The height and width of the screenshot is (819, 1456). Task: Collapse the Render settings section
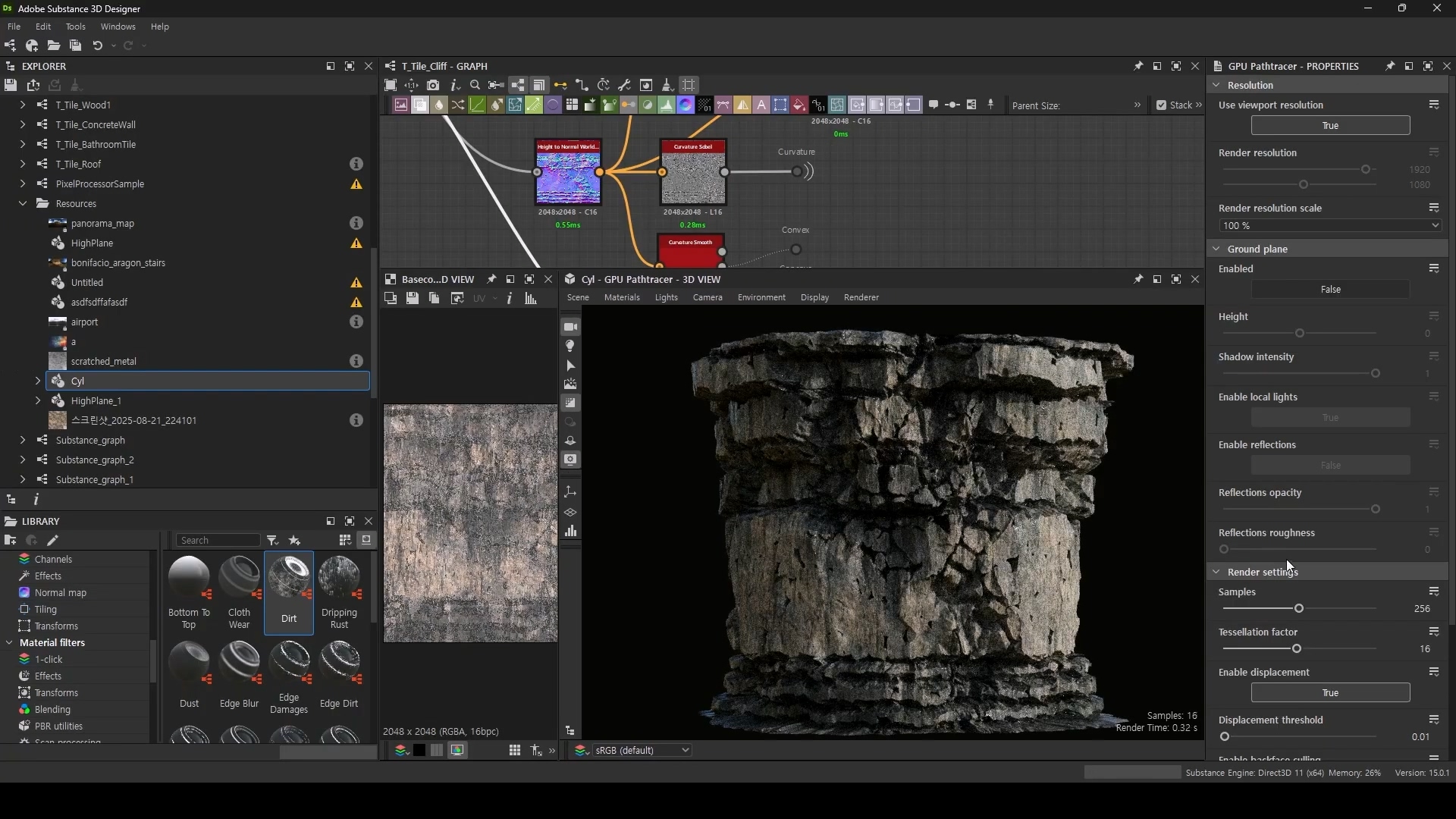1216,573
